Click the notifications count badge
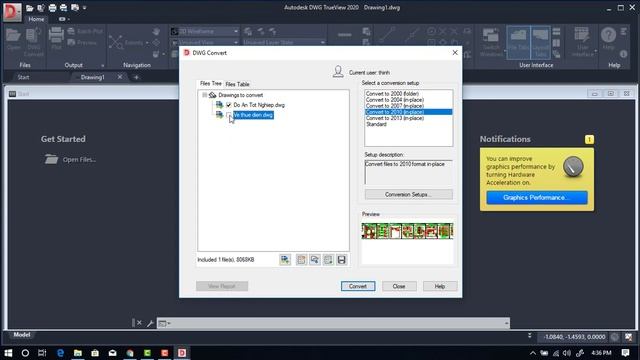 point(589,140)
